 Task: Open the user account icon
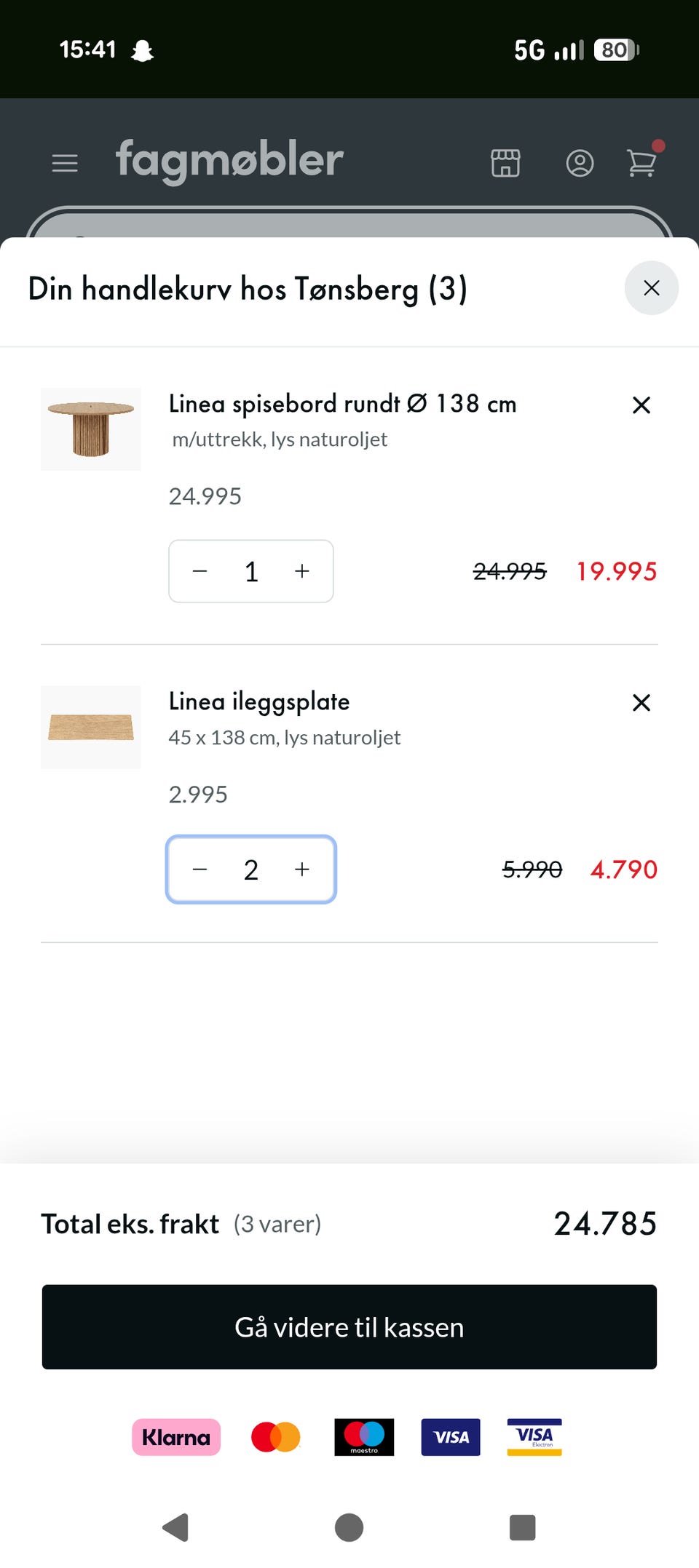click(x=580, y=163)
